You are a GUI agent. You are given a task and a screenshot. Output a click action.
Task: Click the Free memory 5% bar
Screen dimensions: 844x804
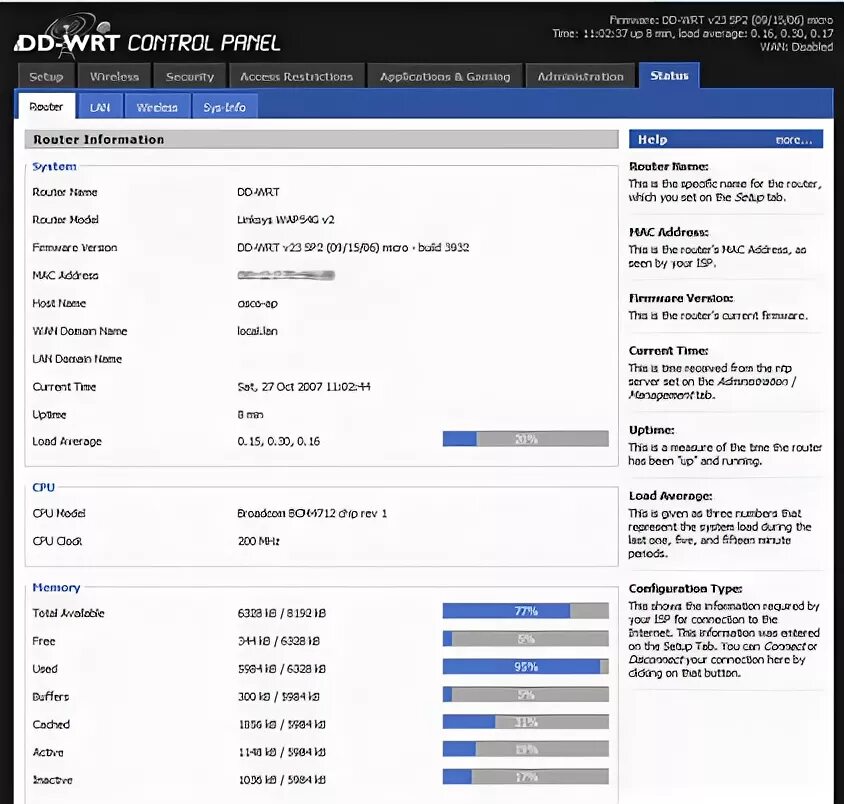tap(525, 638)
